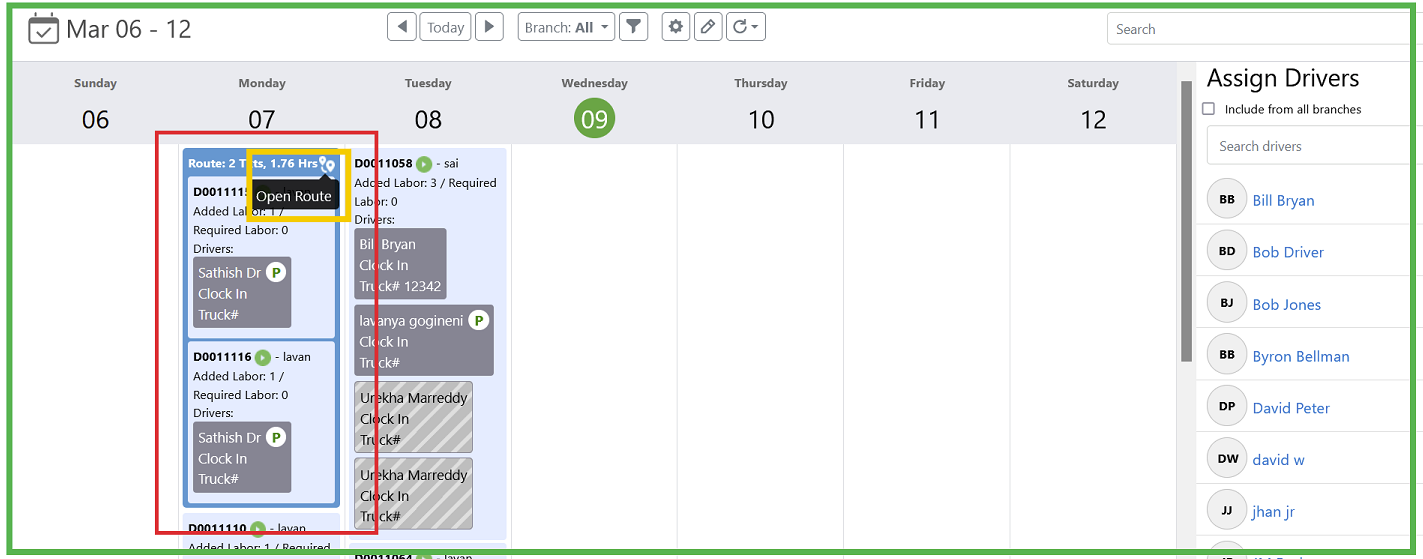Click green play icon next to D0011116

point(262,357)
